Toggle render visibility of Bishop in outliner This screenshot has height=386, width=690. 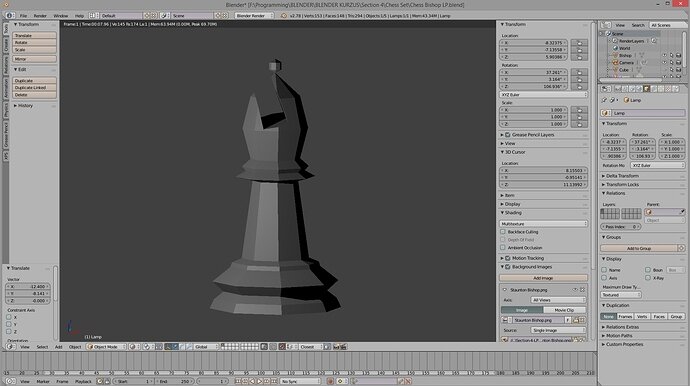coord(678,55)
